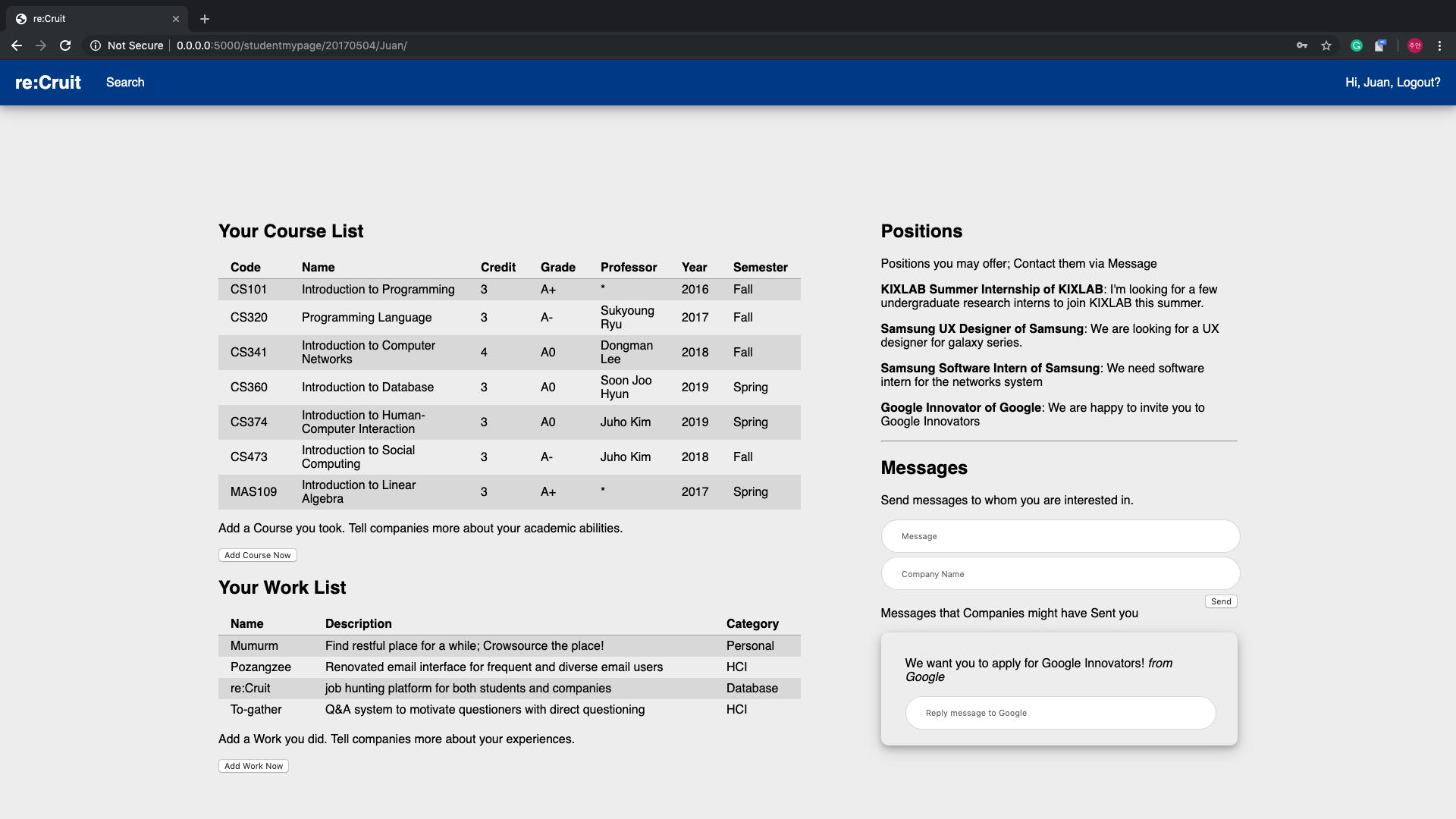Open the saved passwords key icon
The height and width of the screenshot is (819, 1456).
click(x=1301, y=45)
